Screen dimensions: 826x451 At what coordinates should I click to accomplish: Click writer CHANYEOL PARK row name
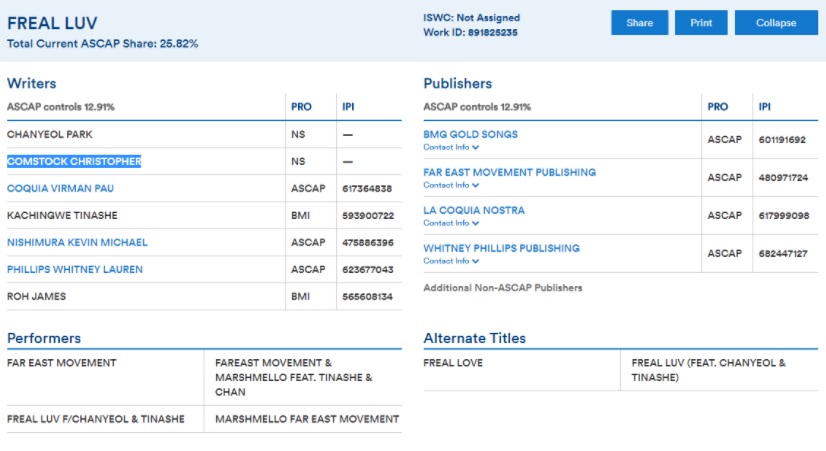[50, 134]
